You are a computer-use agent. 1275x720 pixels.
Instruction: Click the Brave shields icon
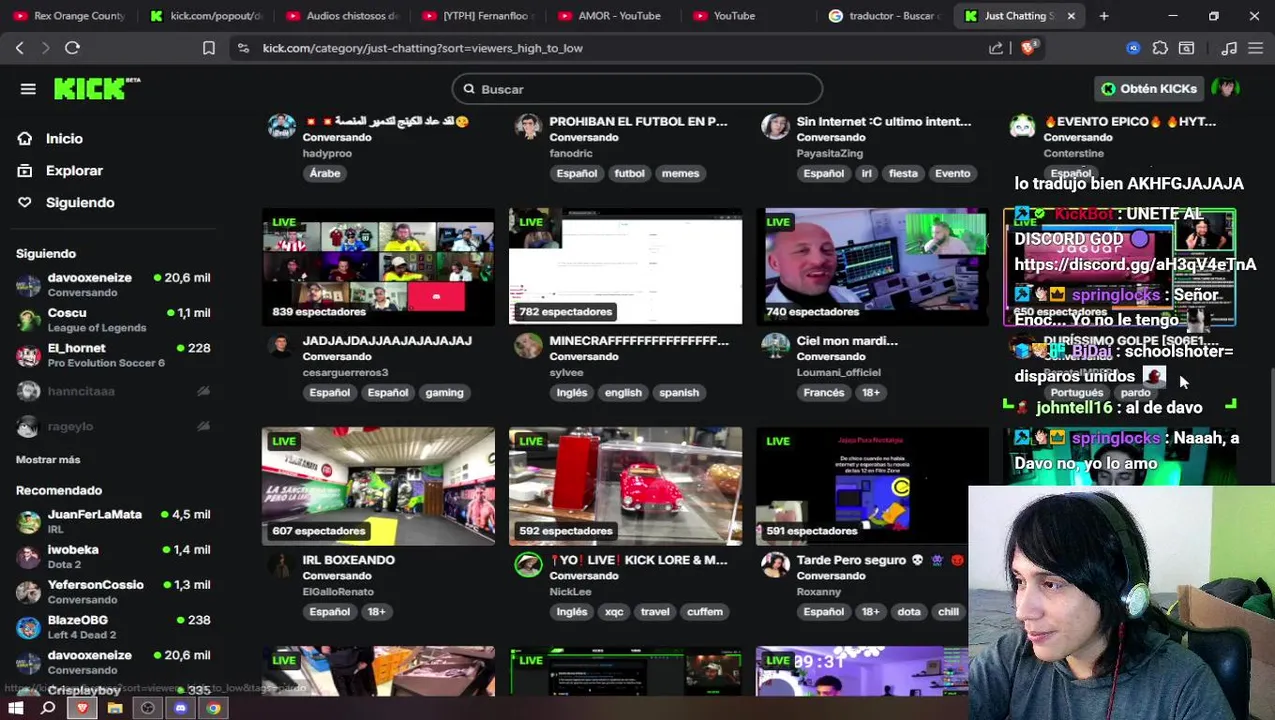click(x=1028, y=48)
